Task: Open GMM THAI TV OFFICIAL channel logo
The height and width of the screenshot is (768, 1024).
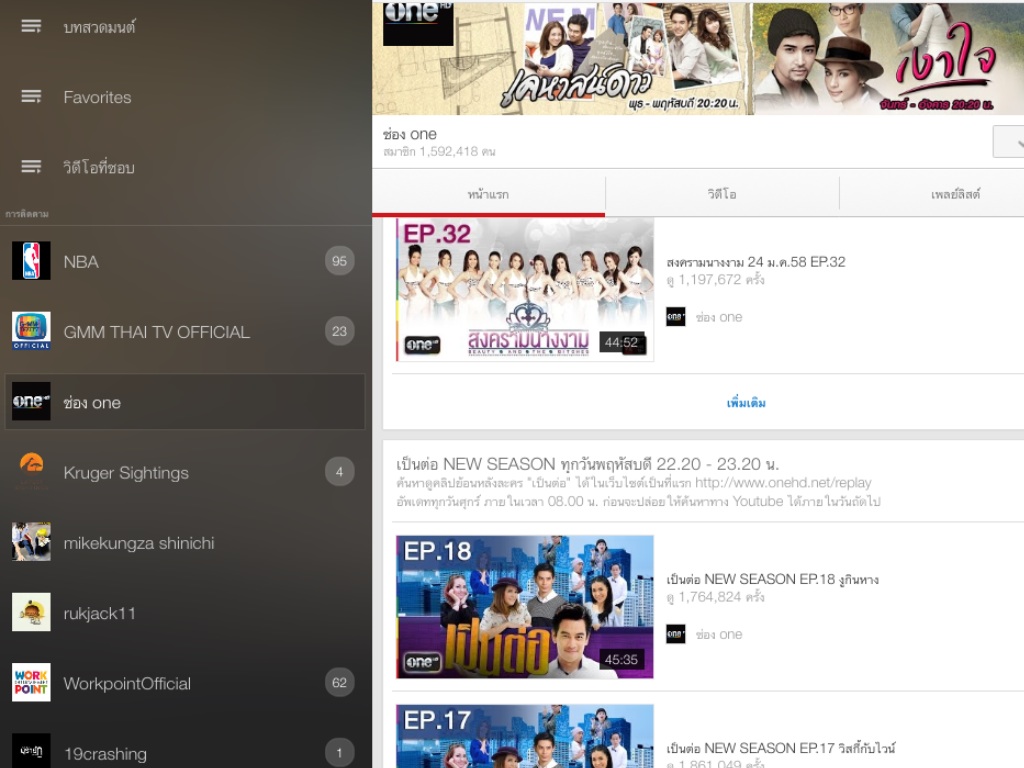Action: pos(31,331)
